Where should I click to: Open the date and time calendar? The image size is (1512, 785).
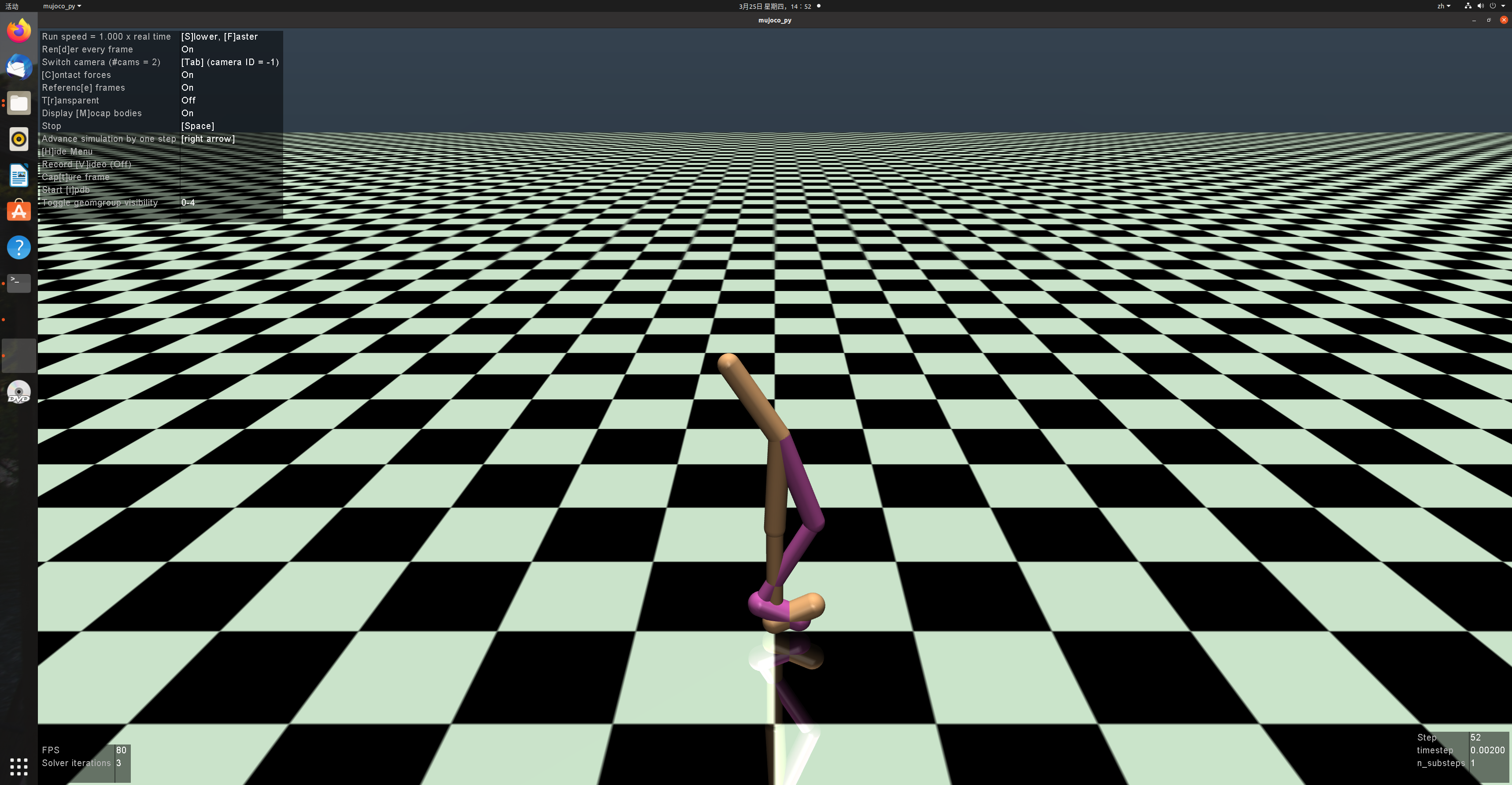(x=775, y=6)
